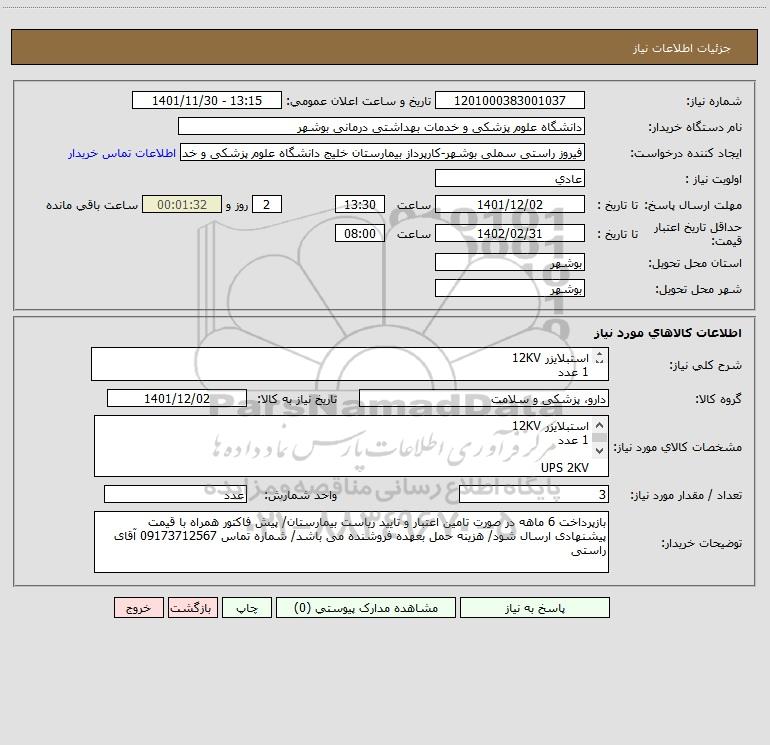Image resolution: width=770 pixels, height=745 pixels.
Task: Click the تاریخ و ساعت اعلان عمومی field
Action: pos(207,100)
